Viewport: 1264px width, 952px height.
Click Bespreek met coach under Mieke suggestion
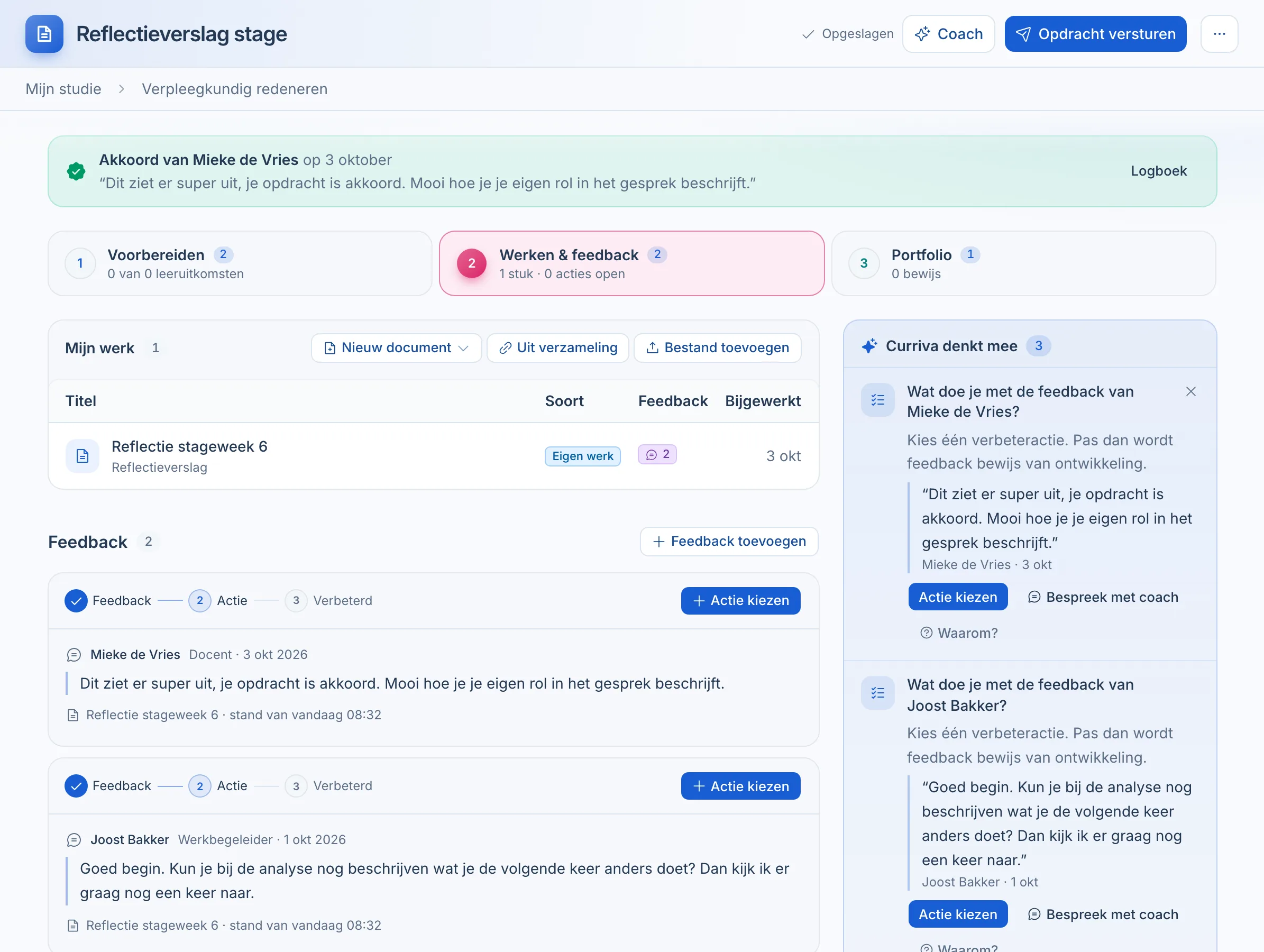[x=1103, y=597]
